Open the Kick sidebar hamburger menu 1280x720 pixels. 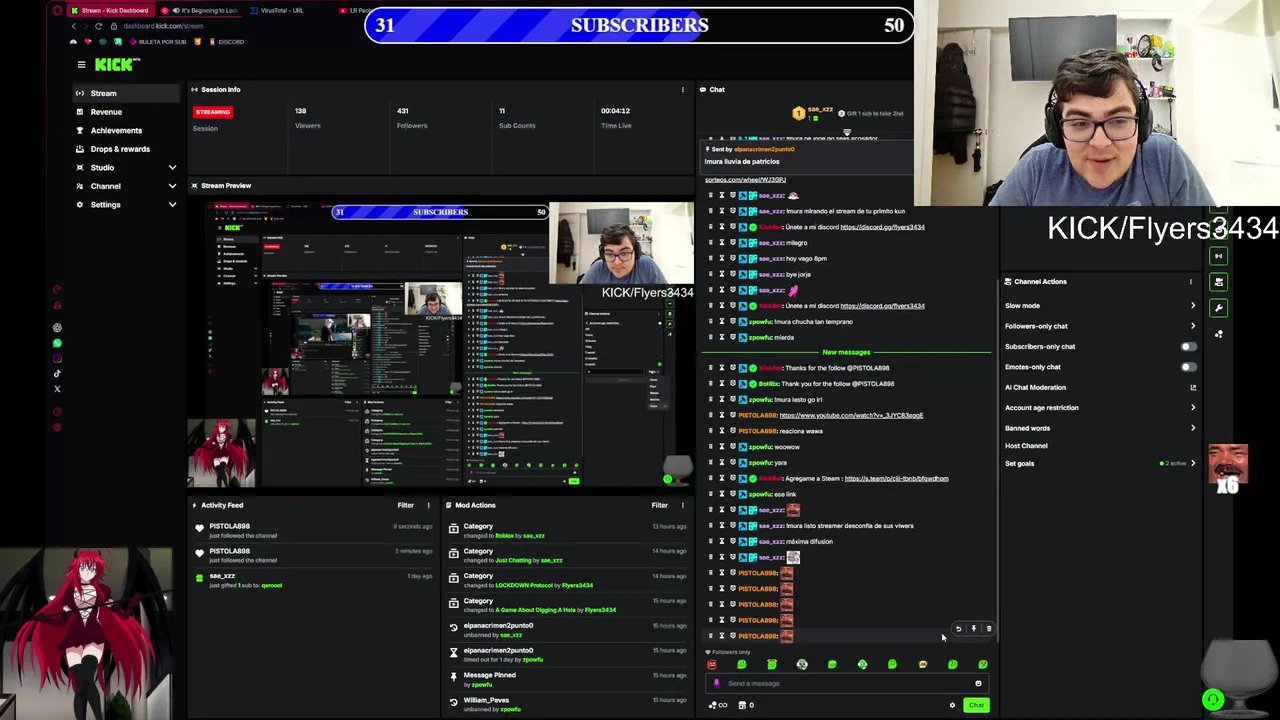[x=81, y=65]
